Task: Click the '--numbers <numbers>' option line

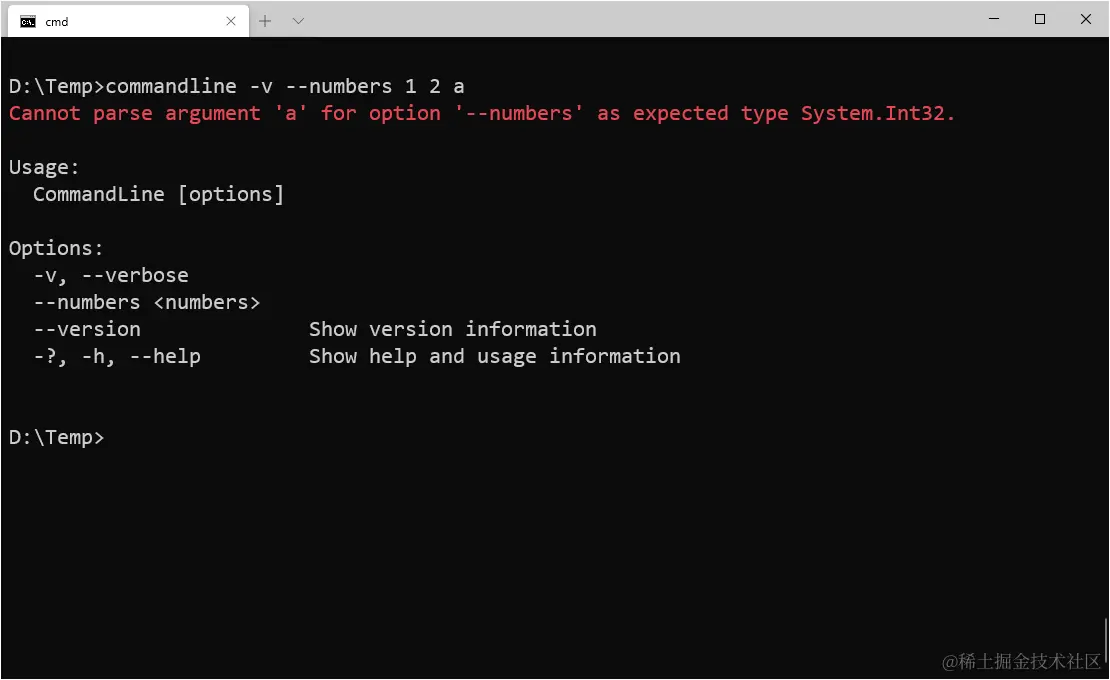Action: coord(147,302)
